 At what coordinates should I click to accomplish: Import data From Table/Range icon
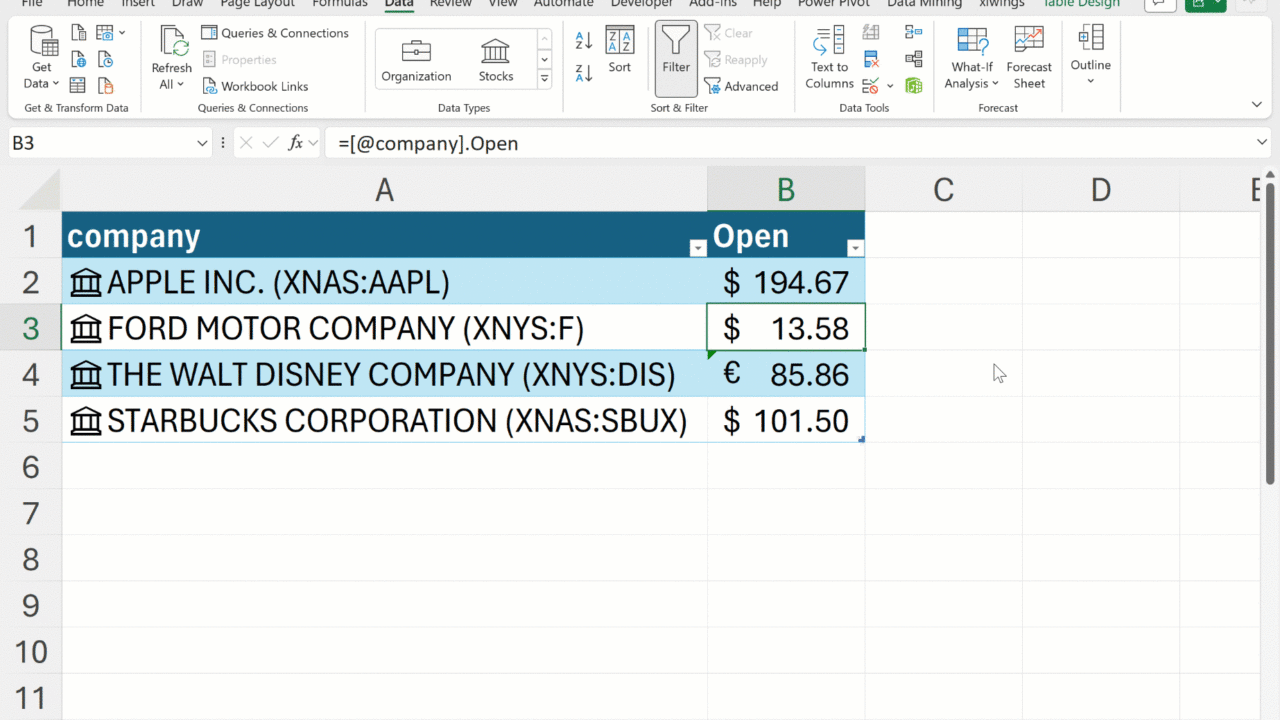[x=79, y=86]
